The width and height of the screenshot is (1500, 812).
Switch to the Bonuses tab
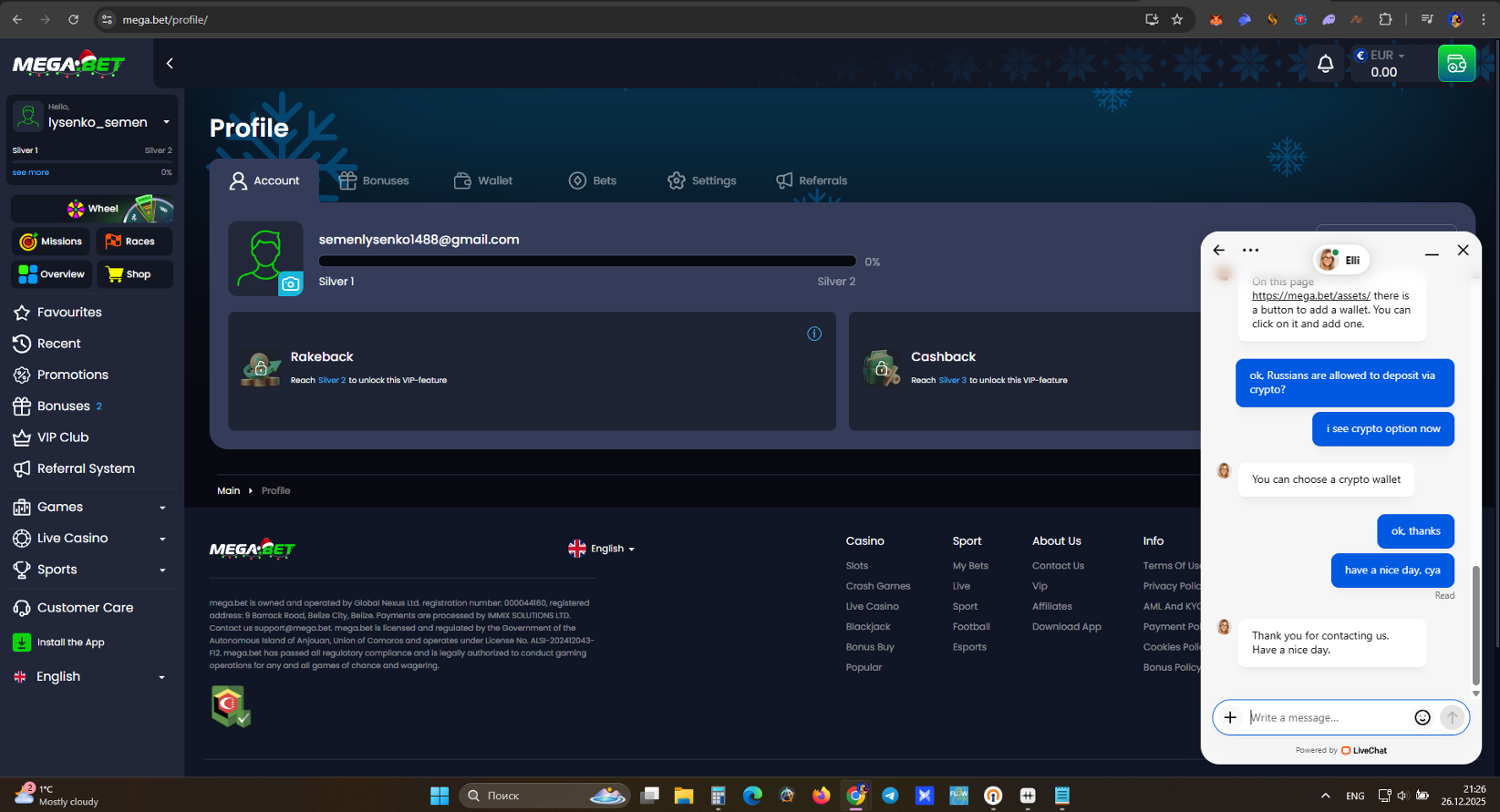374,181
